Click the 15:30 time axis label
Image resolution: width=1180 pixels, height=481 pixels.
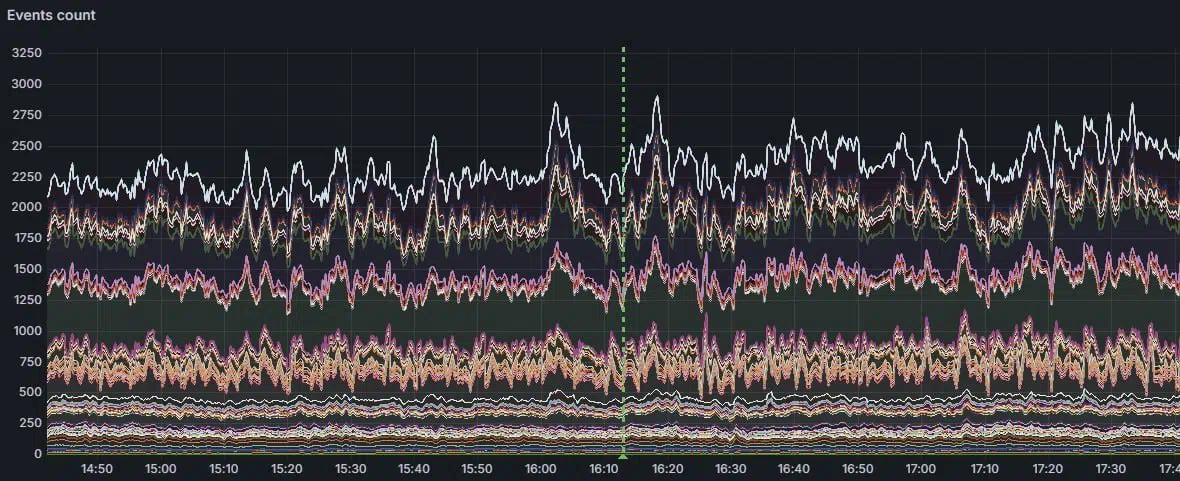point(350,468)
